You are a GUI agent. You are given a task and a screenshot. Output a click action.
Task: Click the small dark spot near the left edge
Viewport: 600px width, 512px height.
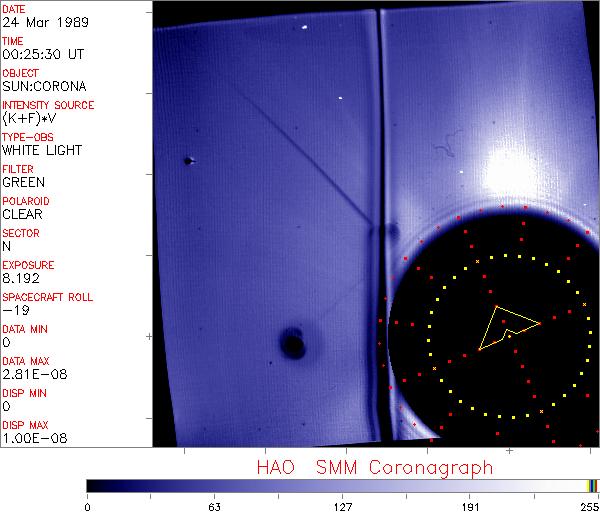pyautogui.click(x=188, y=160)
